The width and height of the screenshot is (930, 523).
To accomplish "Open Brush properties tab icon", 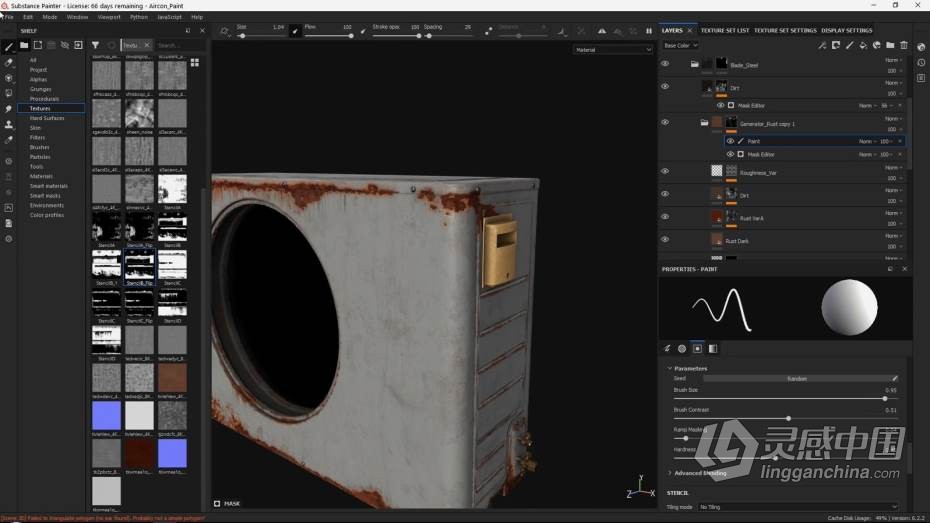I will [x=667, y=349].
